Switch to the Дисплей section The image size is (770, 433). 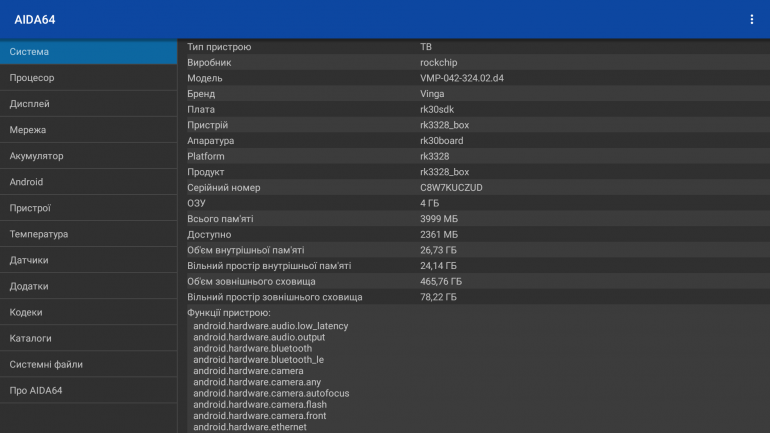(88, 104)
